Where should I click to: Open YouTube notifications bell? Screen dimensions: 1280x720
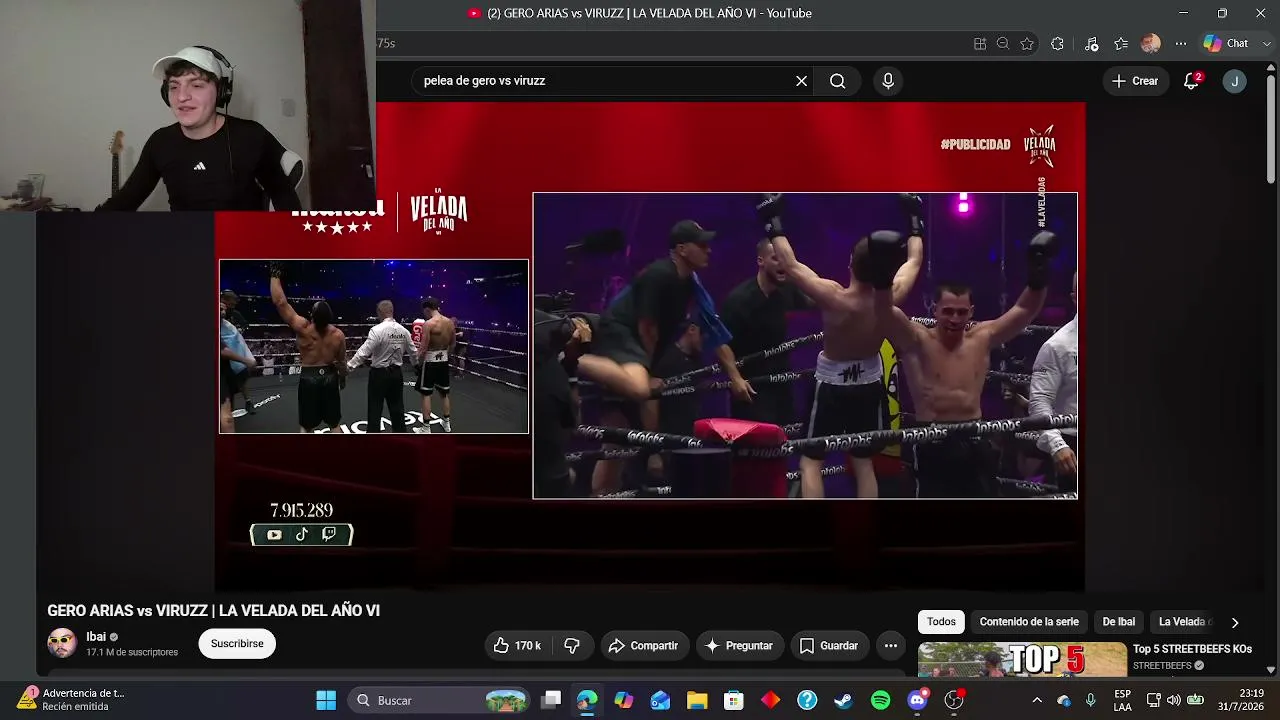click(x=1191, y=81)
